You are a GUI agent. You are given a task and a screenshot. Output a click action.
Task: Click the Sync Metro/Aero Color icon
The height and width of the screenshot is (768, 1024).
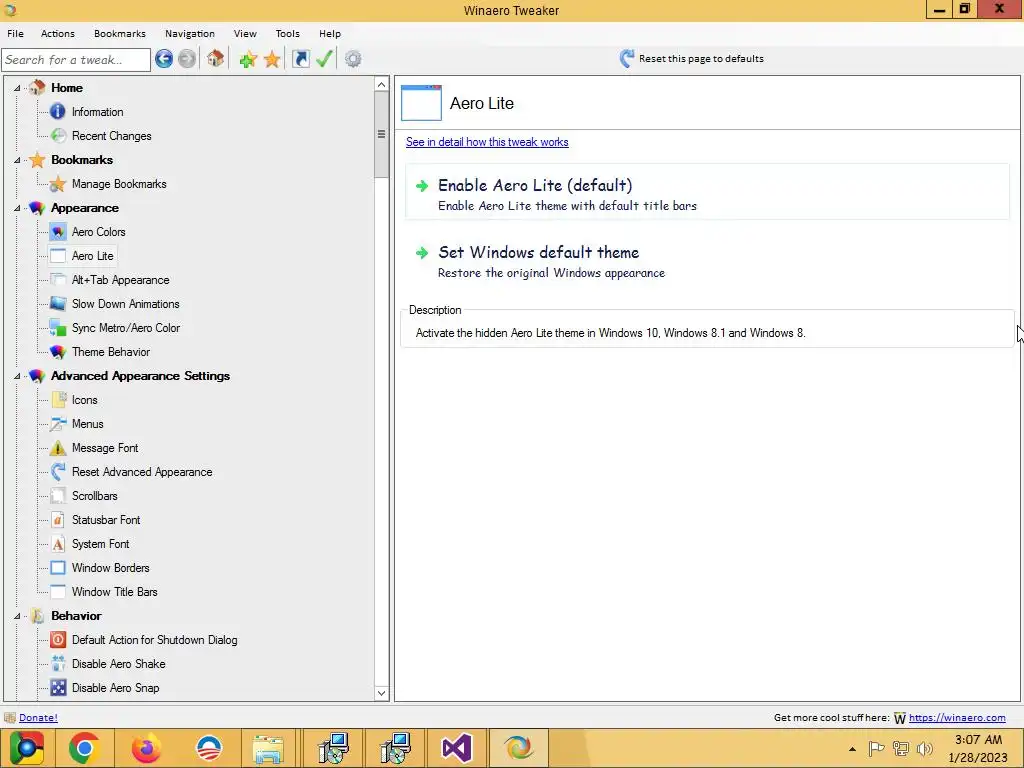tap(57, 328)
